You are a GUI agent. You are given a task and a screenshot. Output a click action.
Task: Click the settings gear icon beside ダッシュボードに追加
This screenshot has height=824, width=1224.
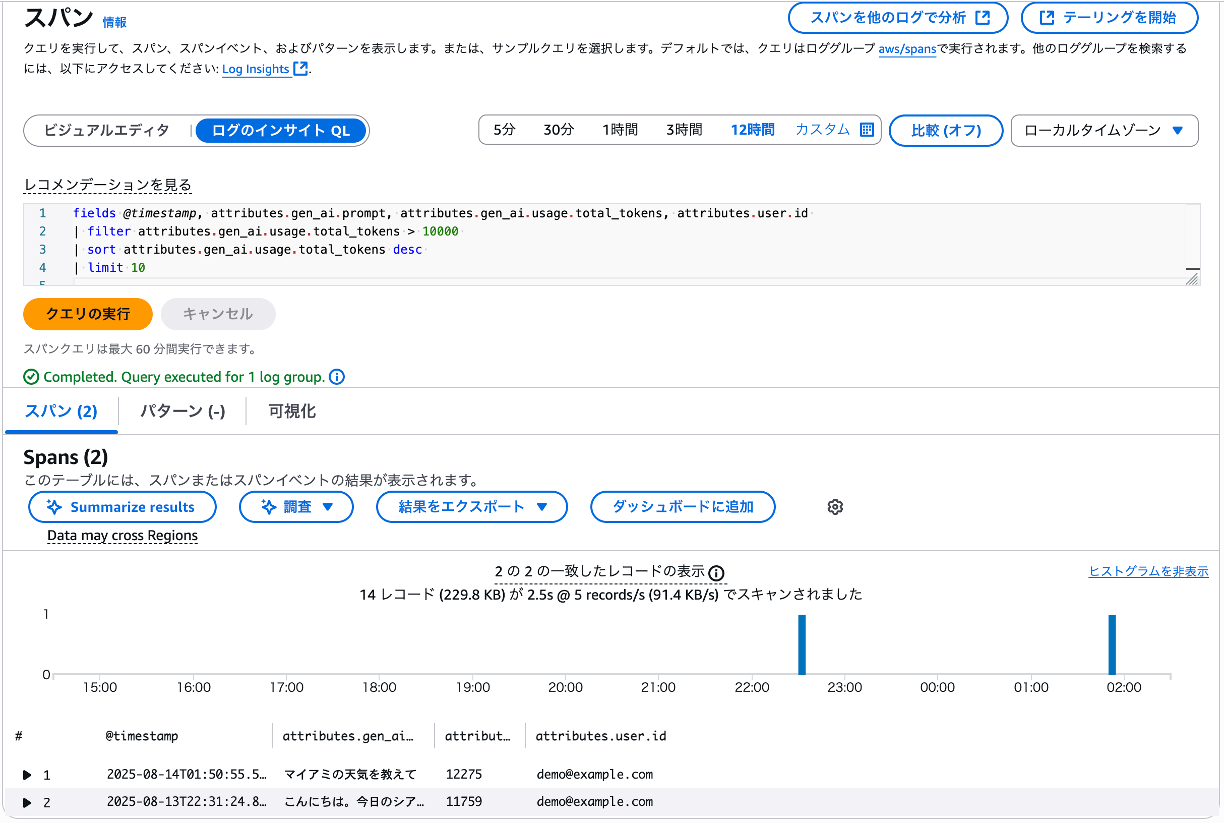click(836, 507)
